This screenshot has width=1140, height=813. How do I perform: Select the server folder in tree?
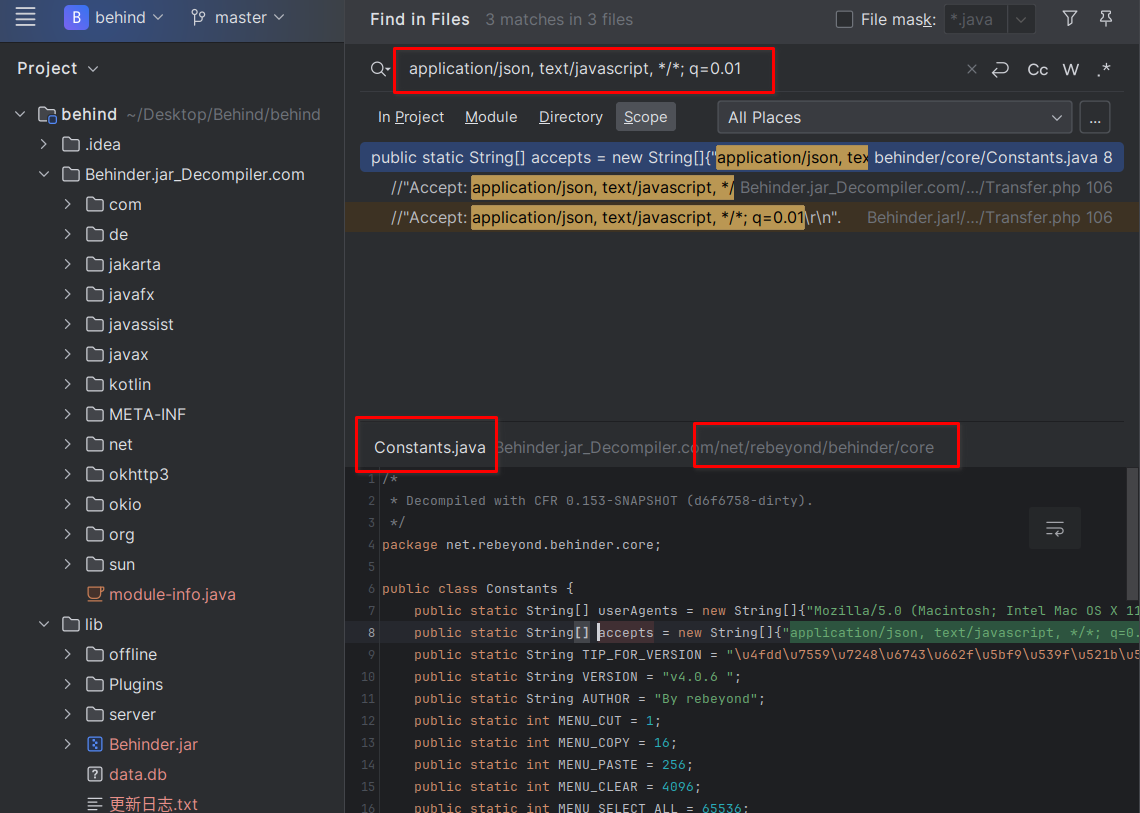click(132, 714)
